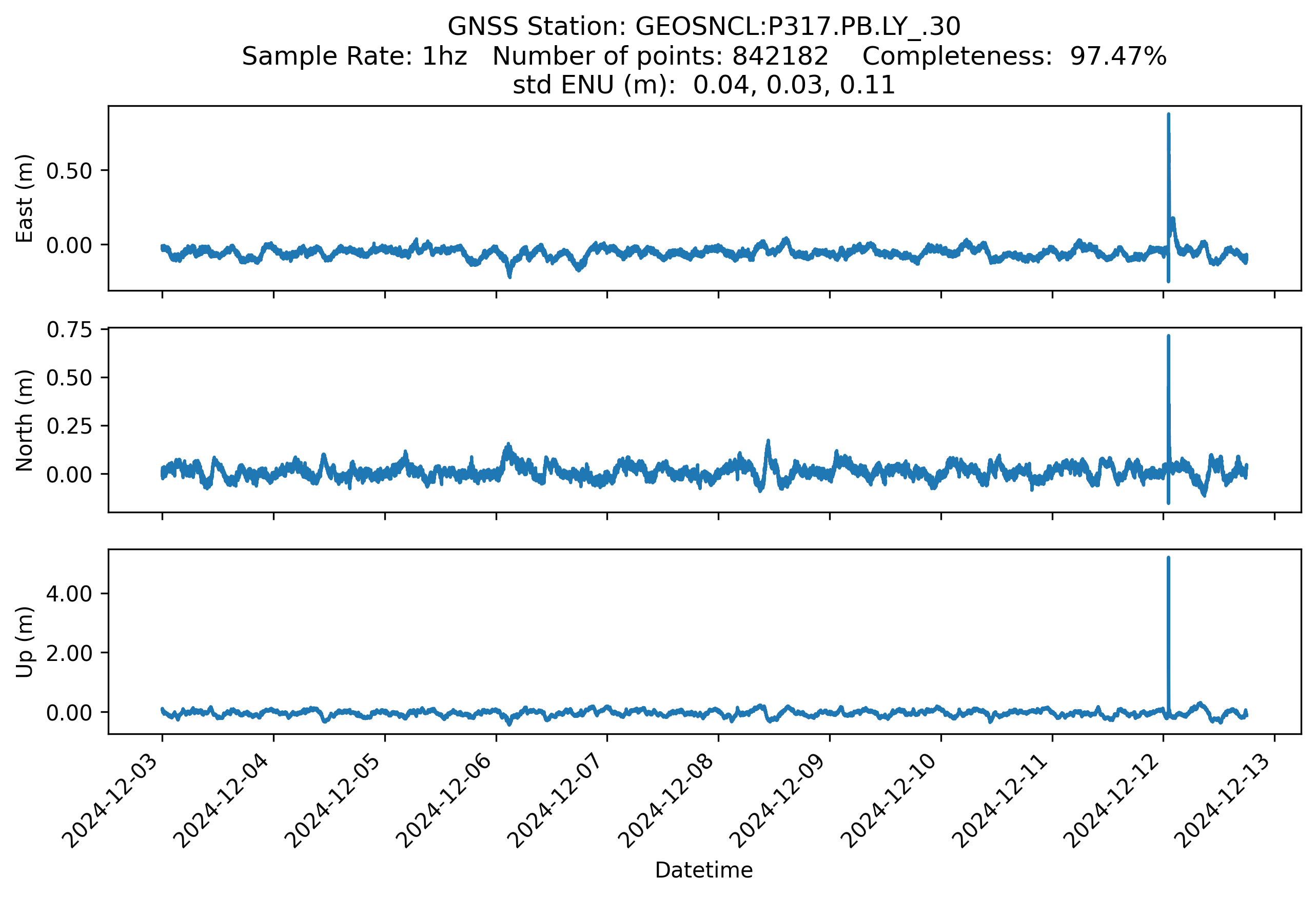1316x897 pixels.
Task: Click the 4.00 tick on Up axis
Action: (69, 594)
